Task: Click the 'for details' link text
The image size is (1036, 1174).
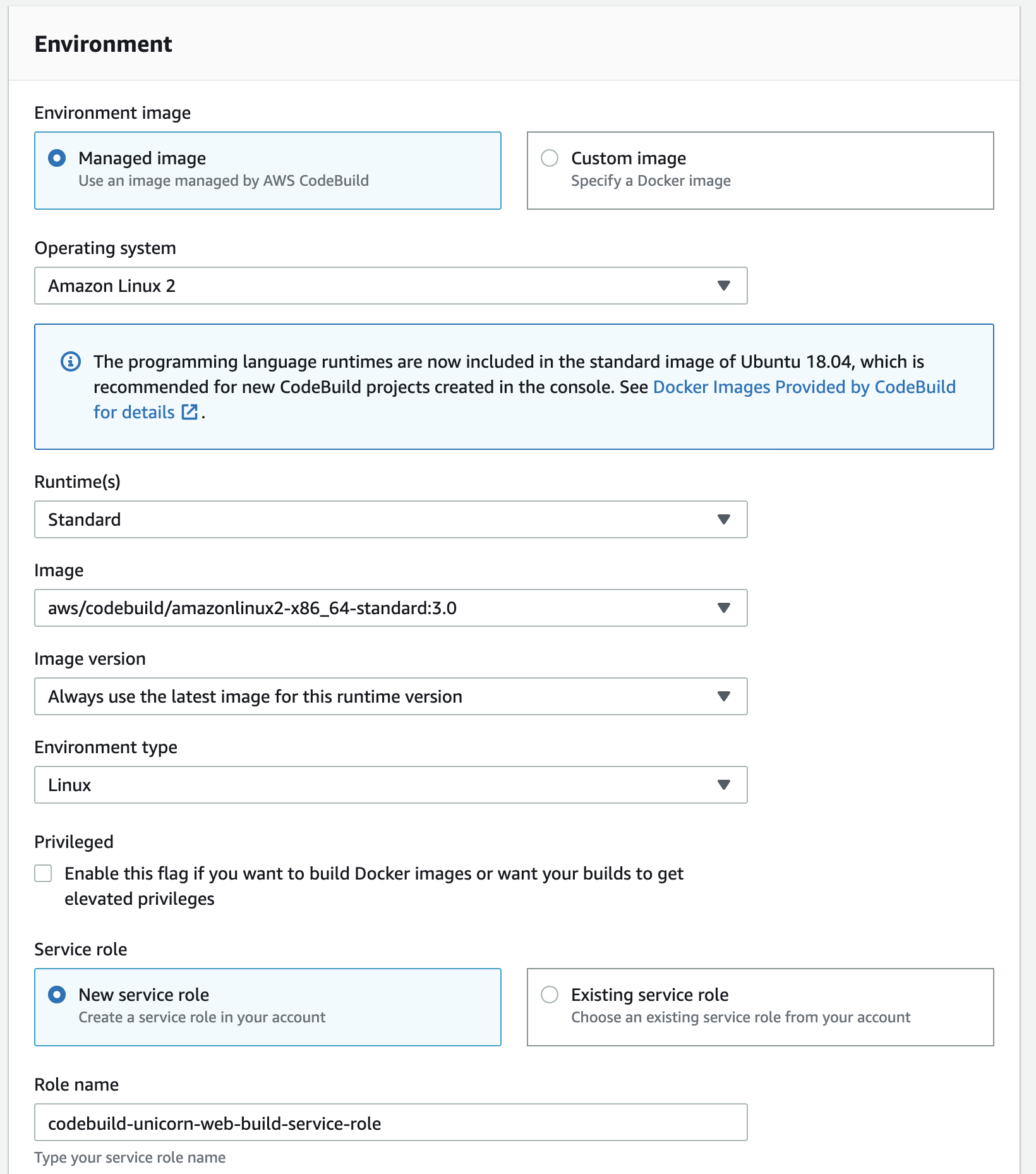Action: [133, 412]
